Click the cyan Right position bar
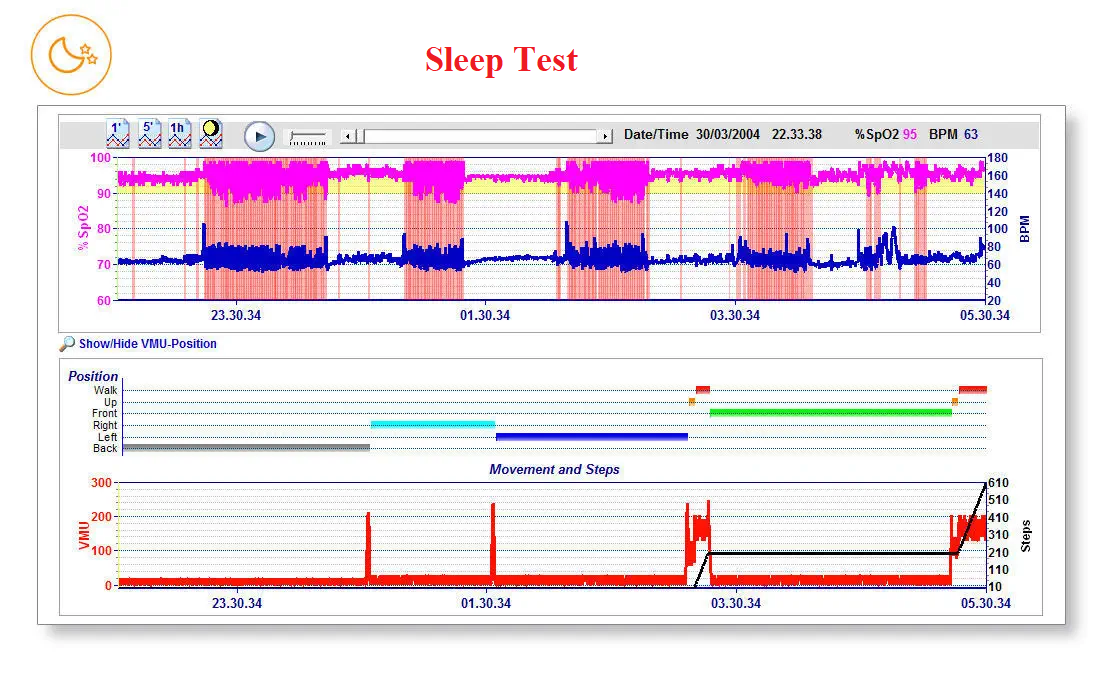The height and width of the screenshot is (700, 1100). [x=432, y=424]
